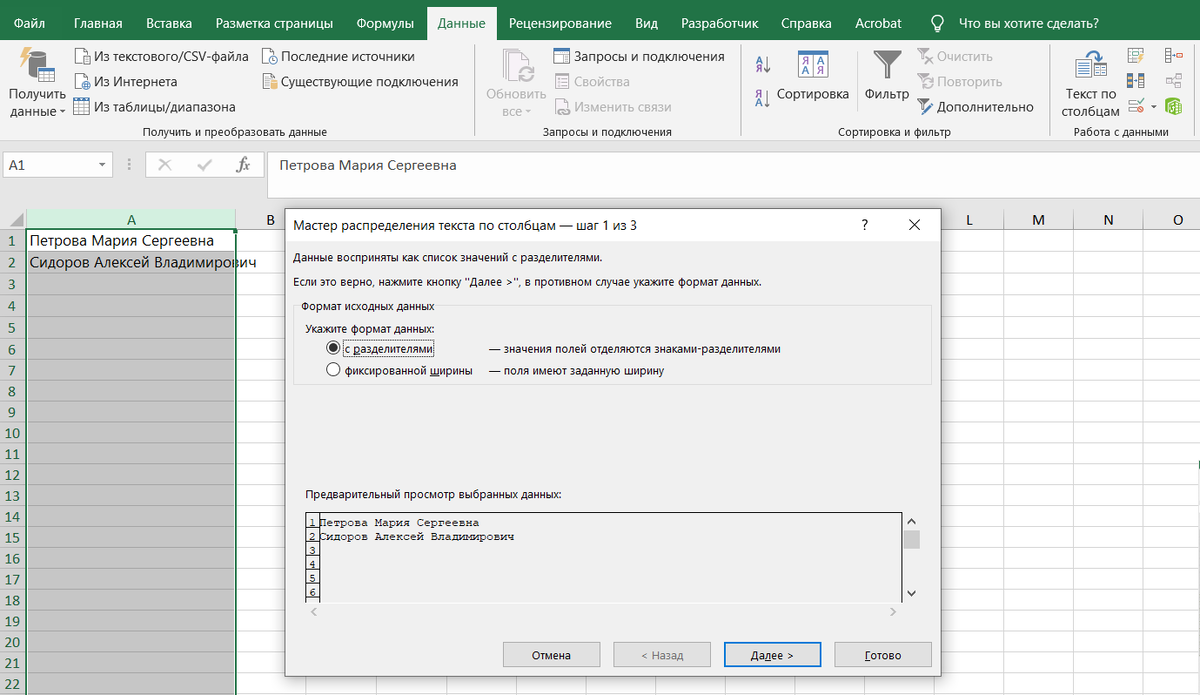Click the Готово button
1200x695 pixels.
click(883, 655)
